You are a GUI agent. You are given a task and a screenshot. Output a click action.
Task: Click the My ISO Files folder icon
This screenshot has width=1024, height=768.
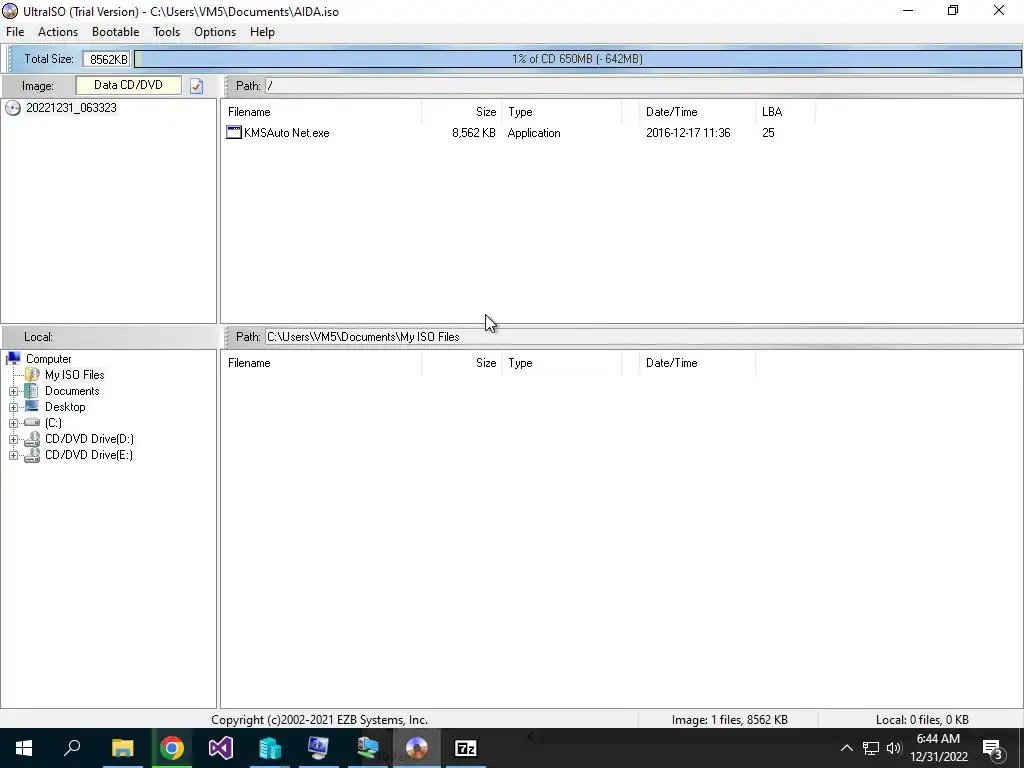32,375
